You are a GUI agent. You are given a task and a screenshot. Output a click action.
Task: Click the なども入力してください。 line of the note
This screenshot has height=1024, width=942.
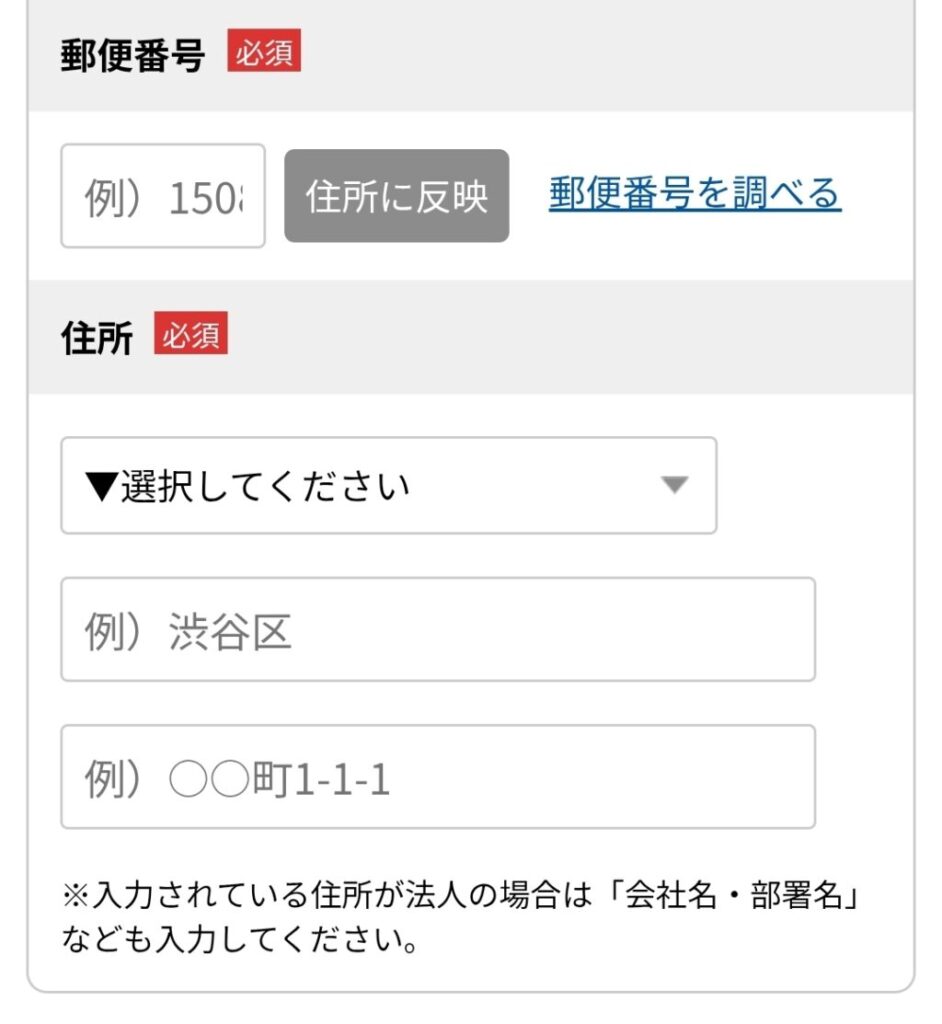[239, 941]
